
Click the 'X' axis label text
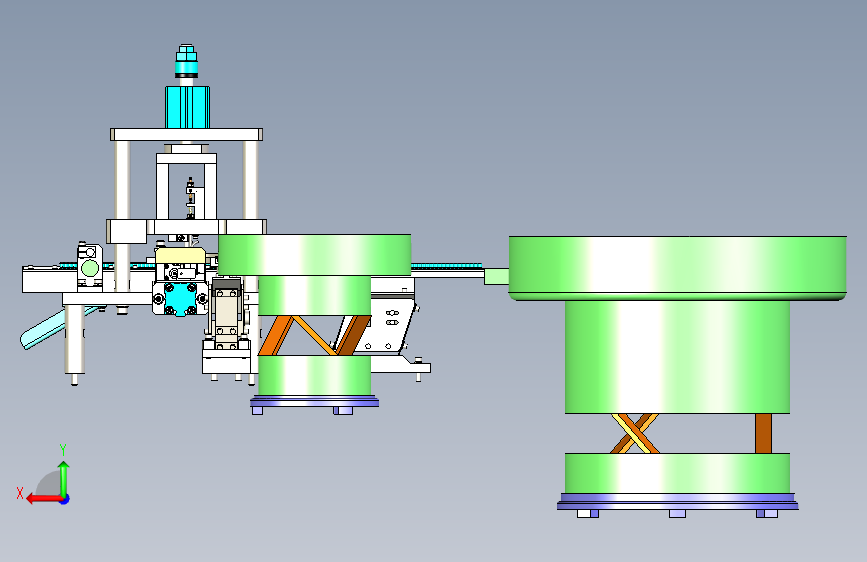pyautogui.click(x=20, y=493)
